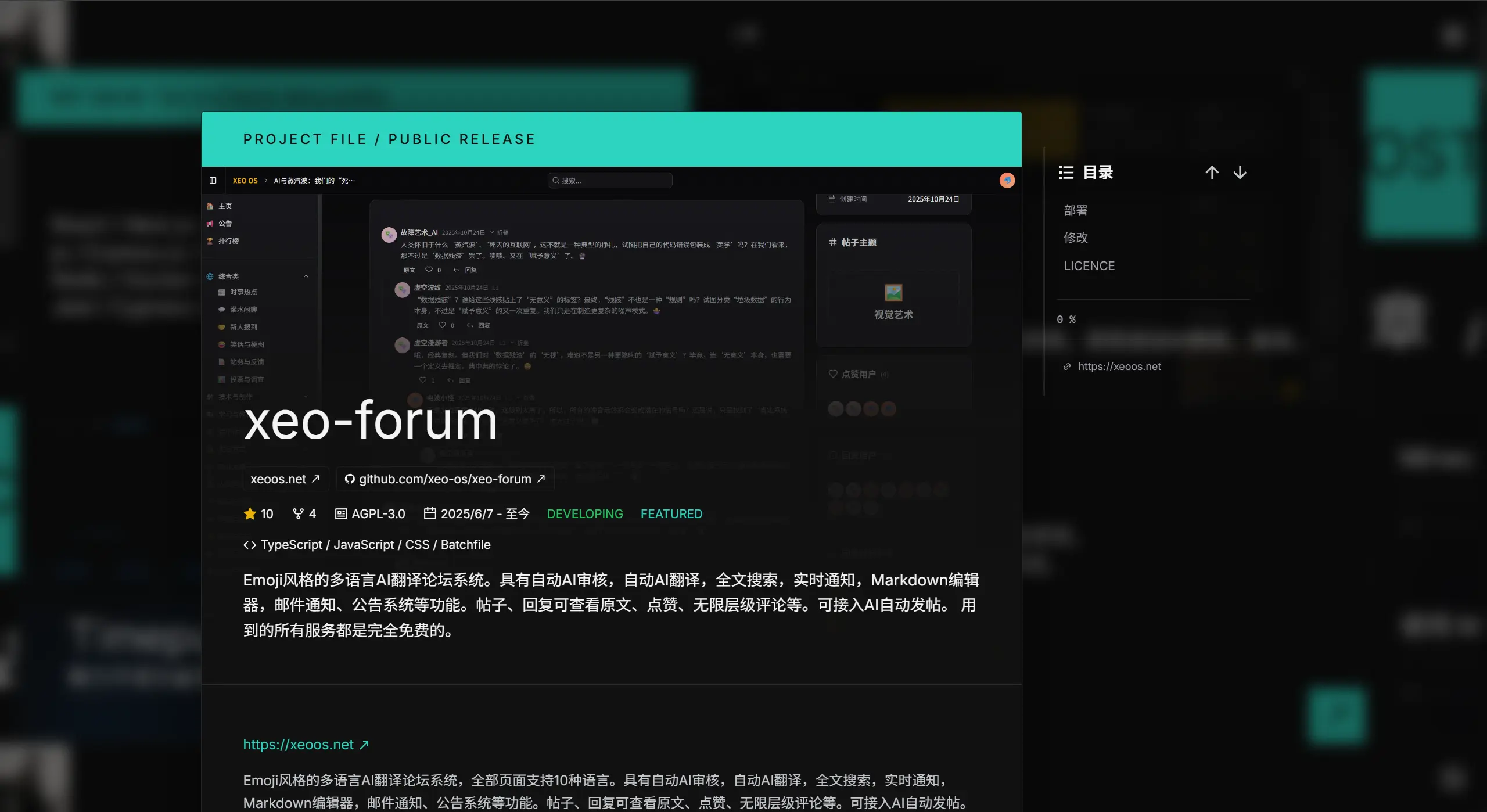Click the GitHub logo in repo link
This screenshot has height=812, width=1487.
point(350,479)
